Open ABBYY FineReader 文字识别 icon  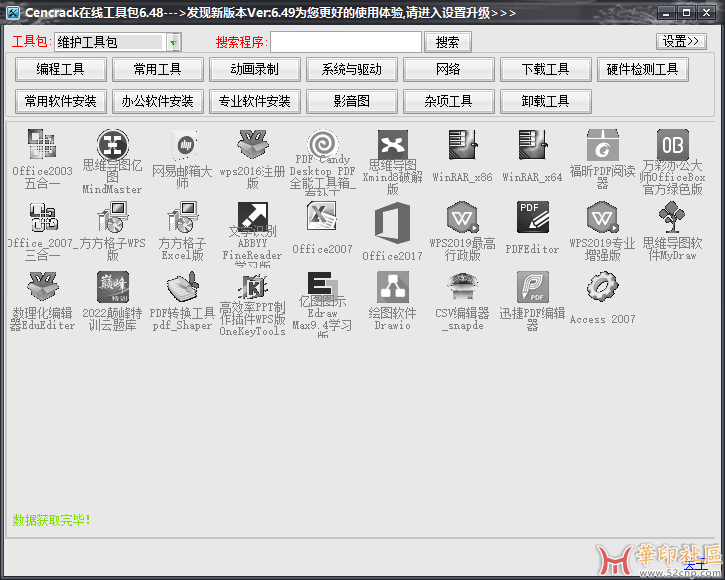pos(252,216)
